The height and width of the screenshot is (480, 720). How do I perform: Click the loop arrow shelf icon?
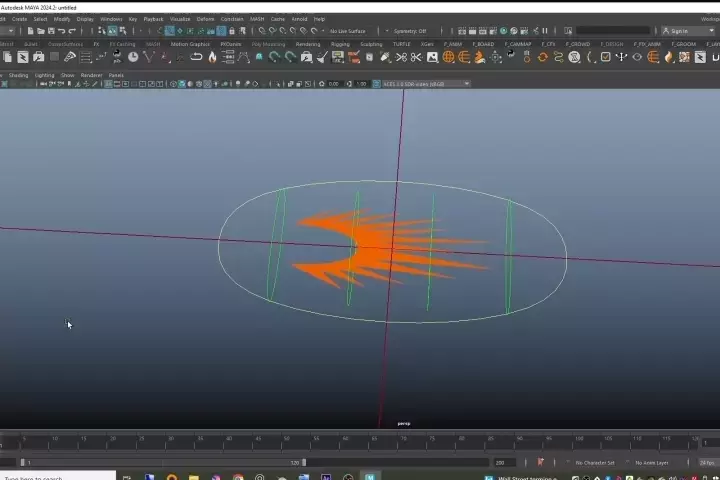pos(196,57)
